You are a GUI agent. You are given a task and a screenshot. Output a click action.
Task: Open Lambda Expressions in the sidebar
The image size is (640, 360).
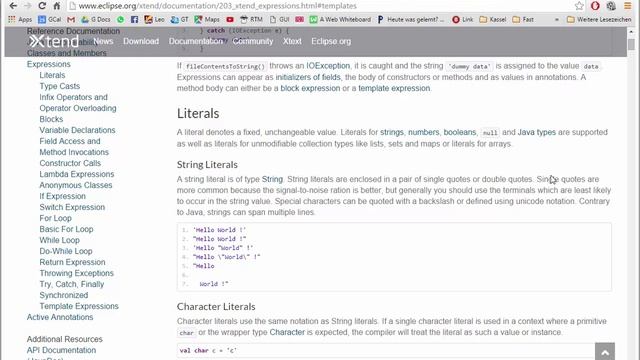[77, 174]
